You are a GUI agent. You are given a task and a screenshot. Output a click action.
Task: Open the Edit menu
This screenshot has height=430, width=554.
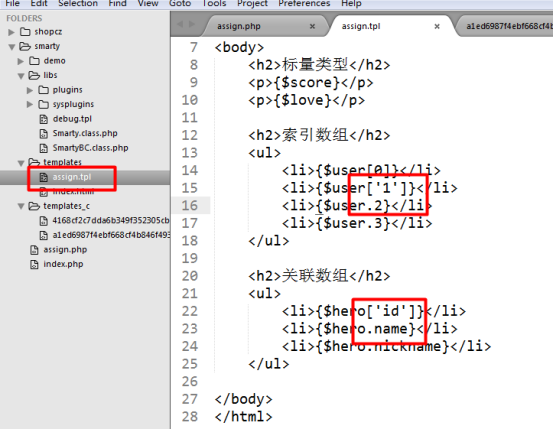click(39, 3)
